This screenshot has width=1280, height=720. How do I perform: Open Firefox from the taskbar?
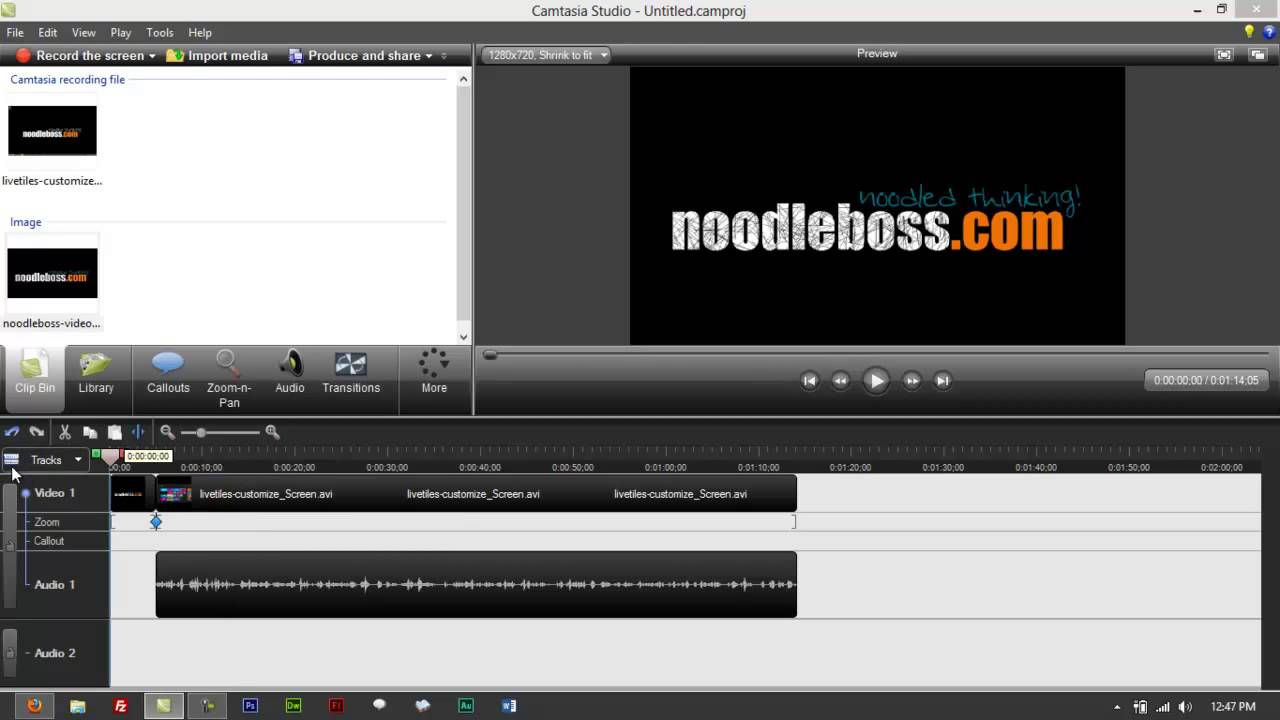(34, 705)
